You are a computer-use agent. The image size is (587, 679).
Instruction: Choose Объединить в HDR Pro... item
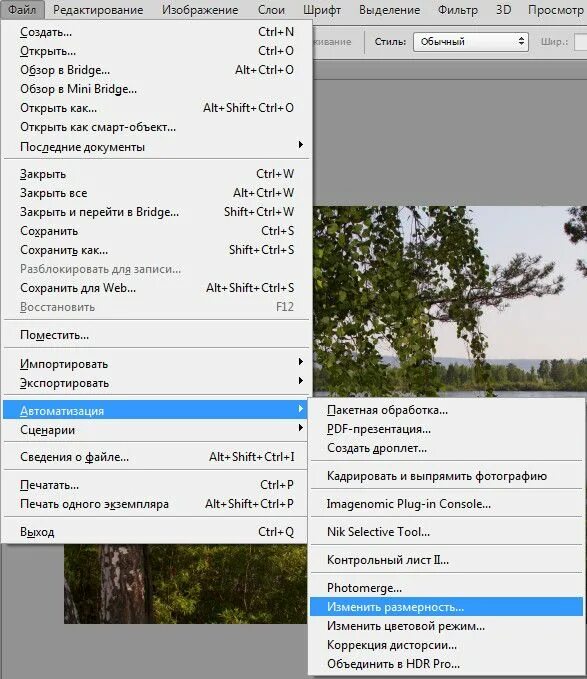pos(446,664)
